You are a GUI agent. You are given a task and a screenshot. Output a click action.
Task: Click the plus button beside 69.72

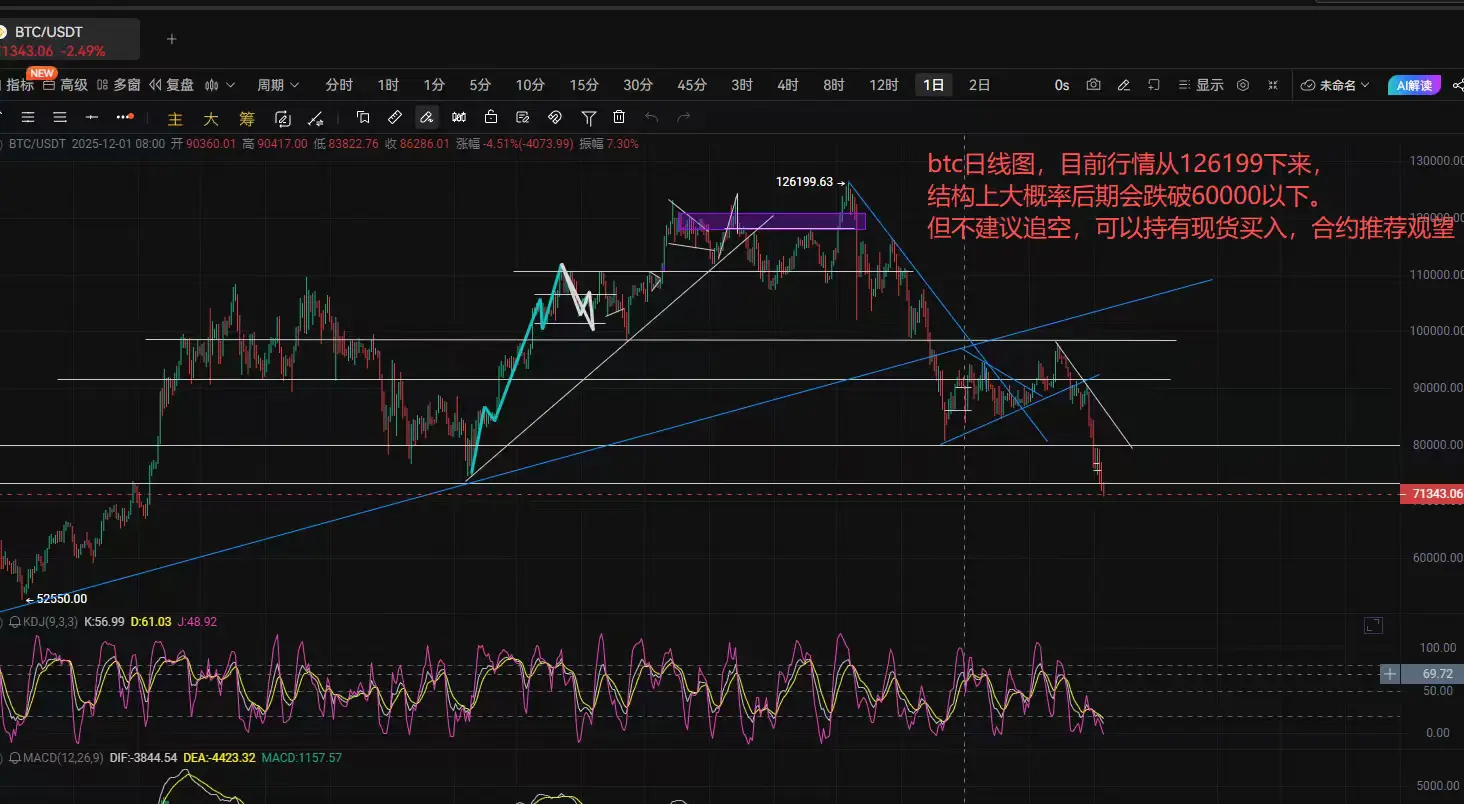coord(1389,674)
